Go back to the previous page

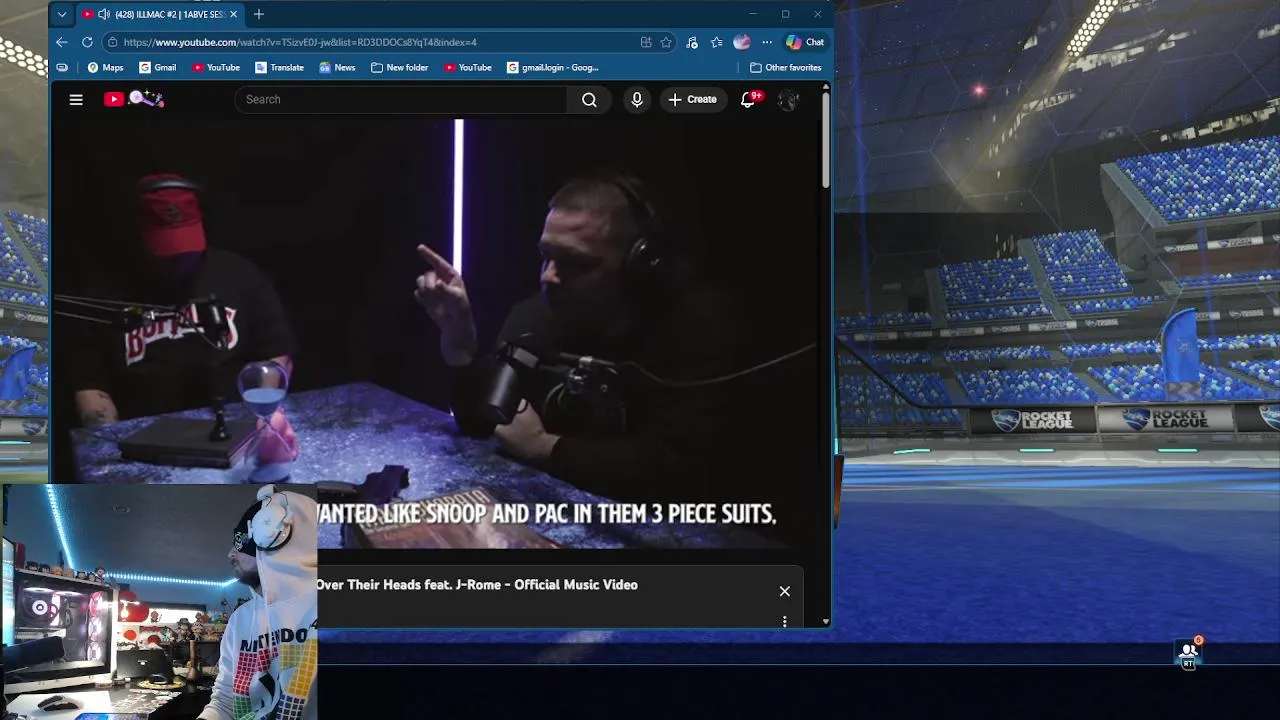coord(62,42)
